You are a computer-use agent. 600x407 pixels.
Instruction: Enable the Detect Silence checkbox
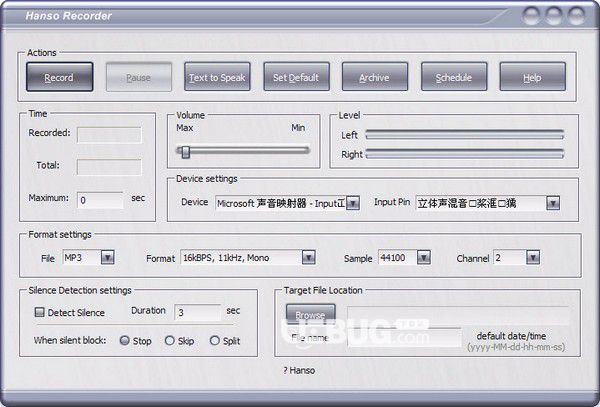point(39,312)
